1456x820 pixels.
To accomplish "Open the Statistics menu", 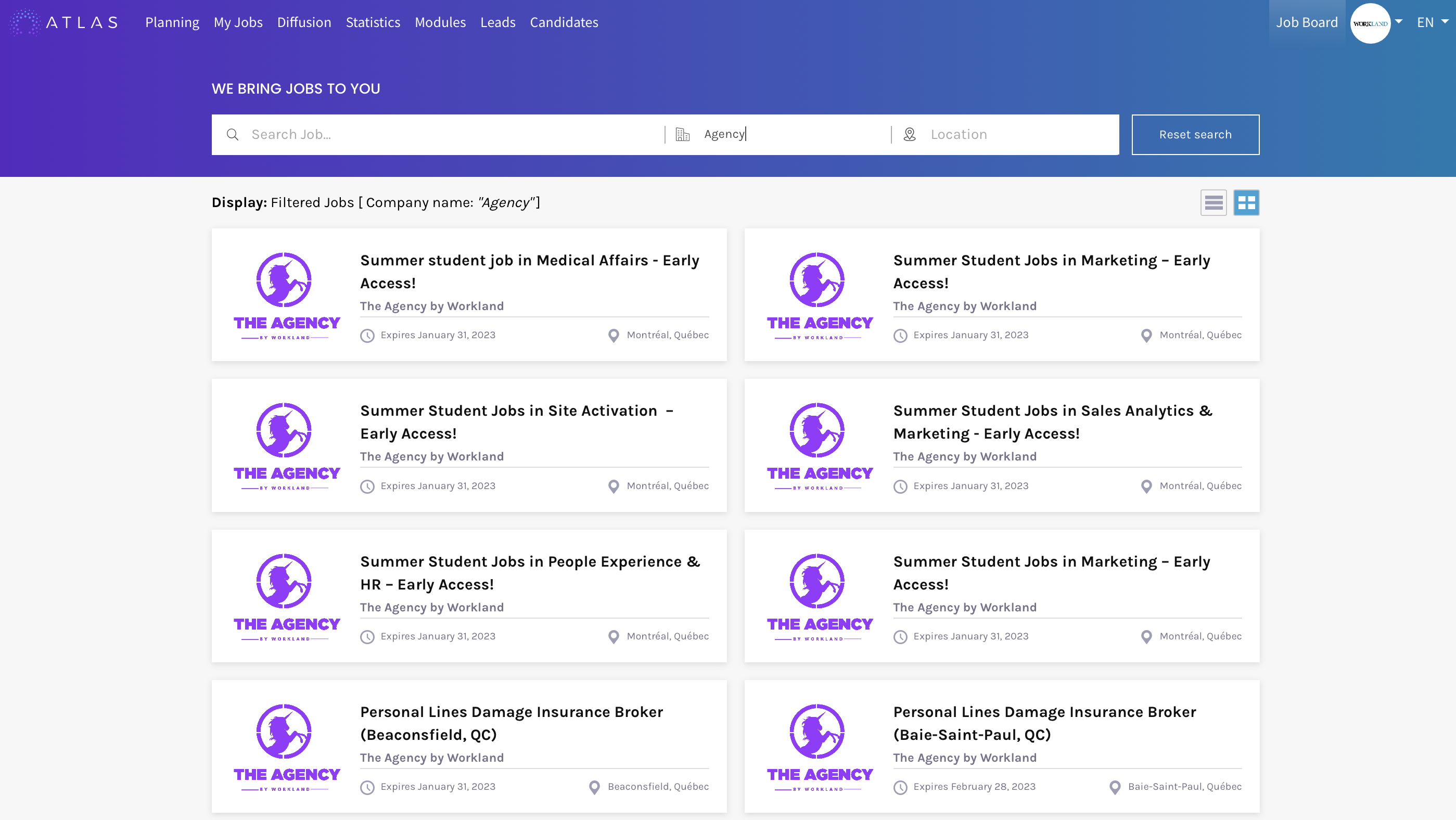I will pos(373,22).
